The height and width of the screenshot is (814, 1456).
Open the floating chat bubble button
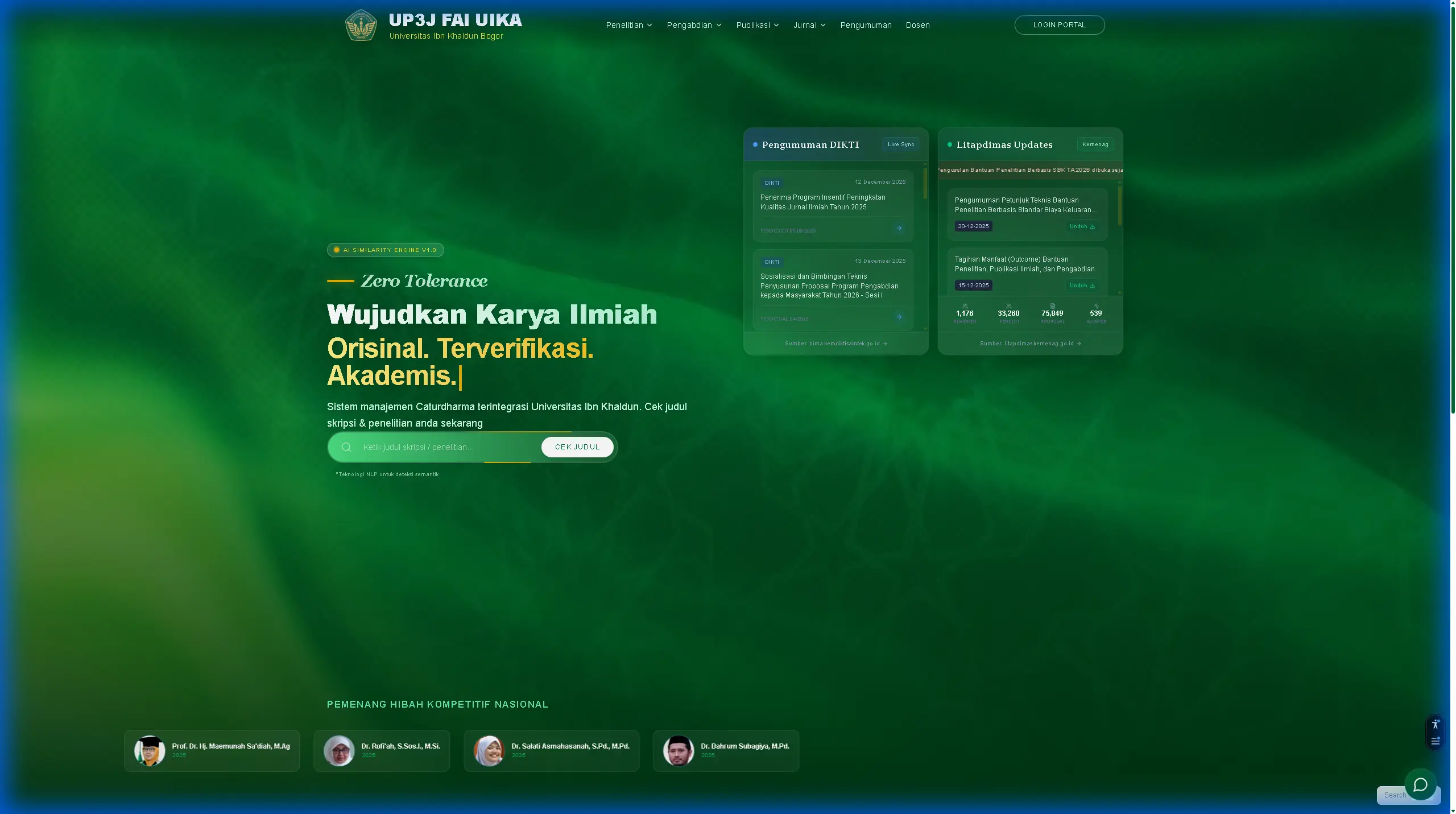point(1420,785)
